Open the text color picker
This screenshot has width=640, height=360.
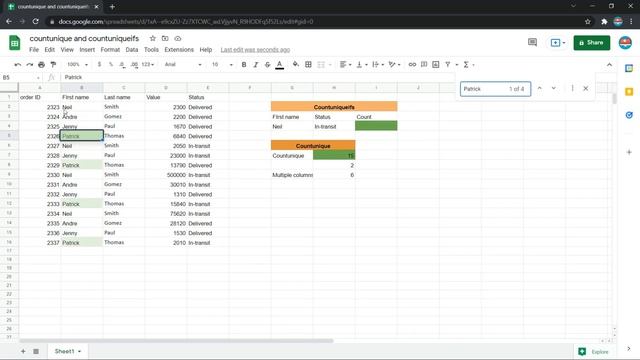[x=280, y=64]
